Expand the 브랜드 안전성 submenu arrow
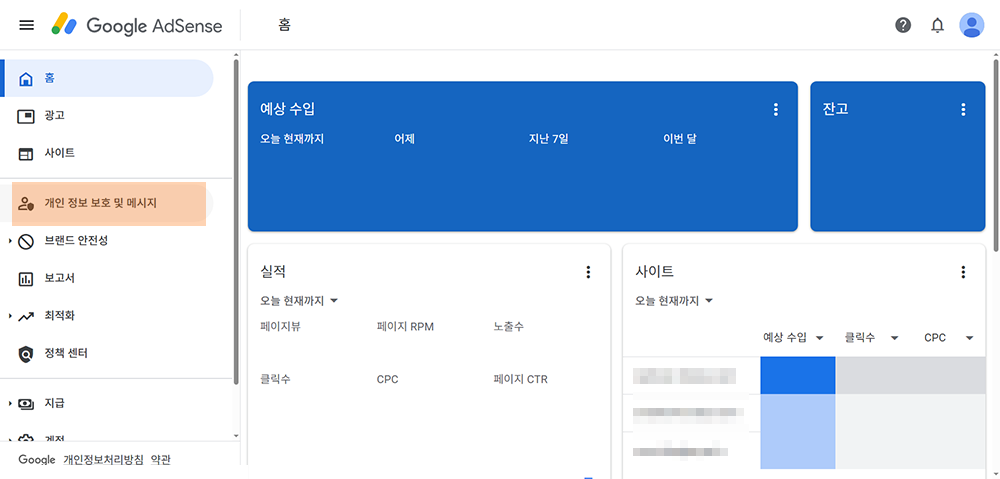The image size is (1000, 479). point(10,241)
